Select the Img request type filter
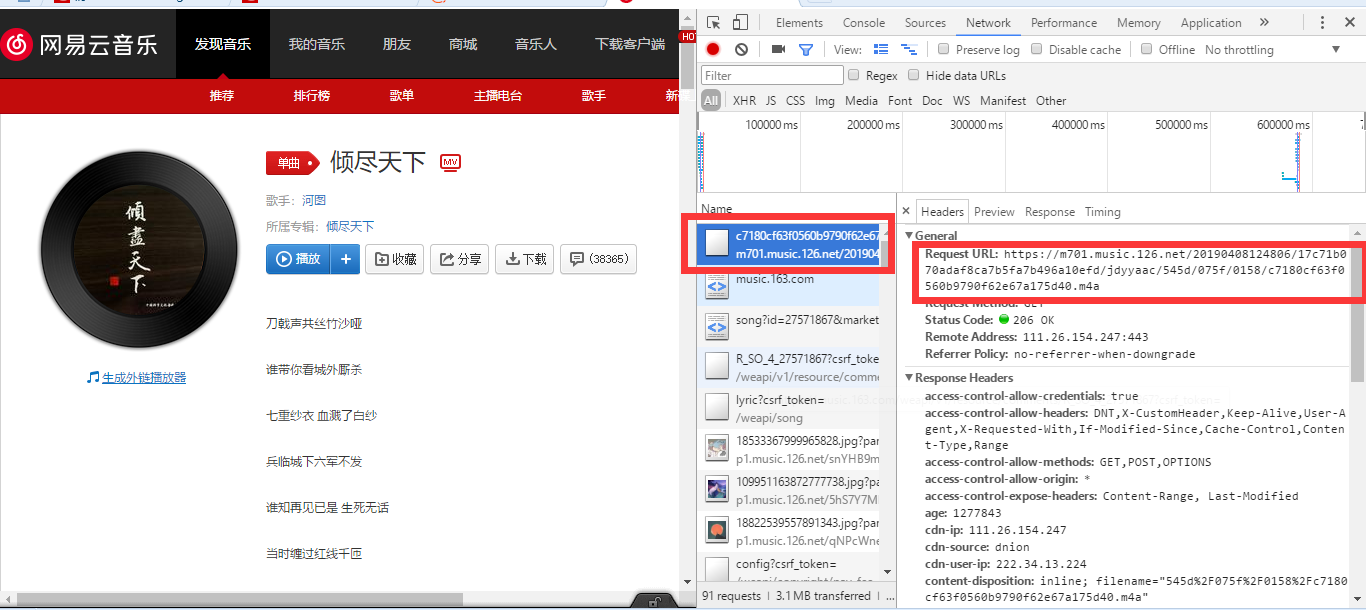 click(824, 100)
